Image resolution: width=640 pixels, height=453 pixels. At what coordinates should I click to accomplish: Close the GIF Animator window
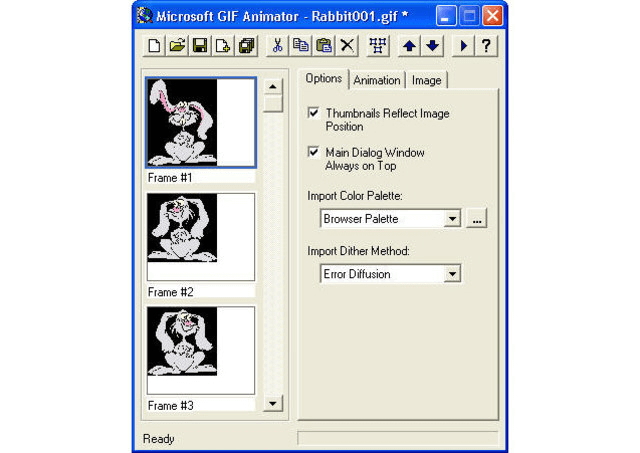pyautogui.click(x=492, y=16)
